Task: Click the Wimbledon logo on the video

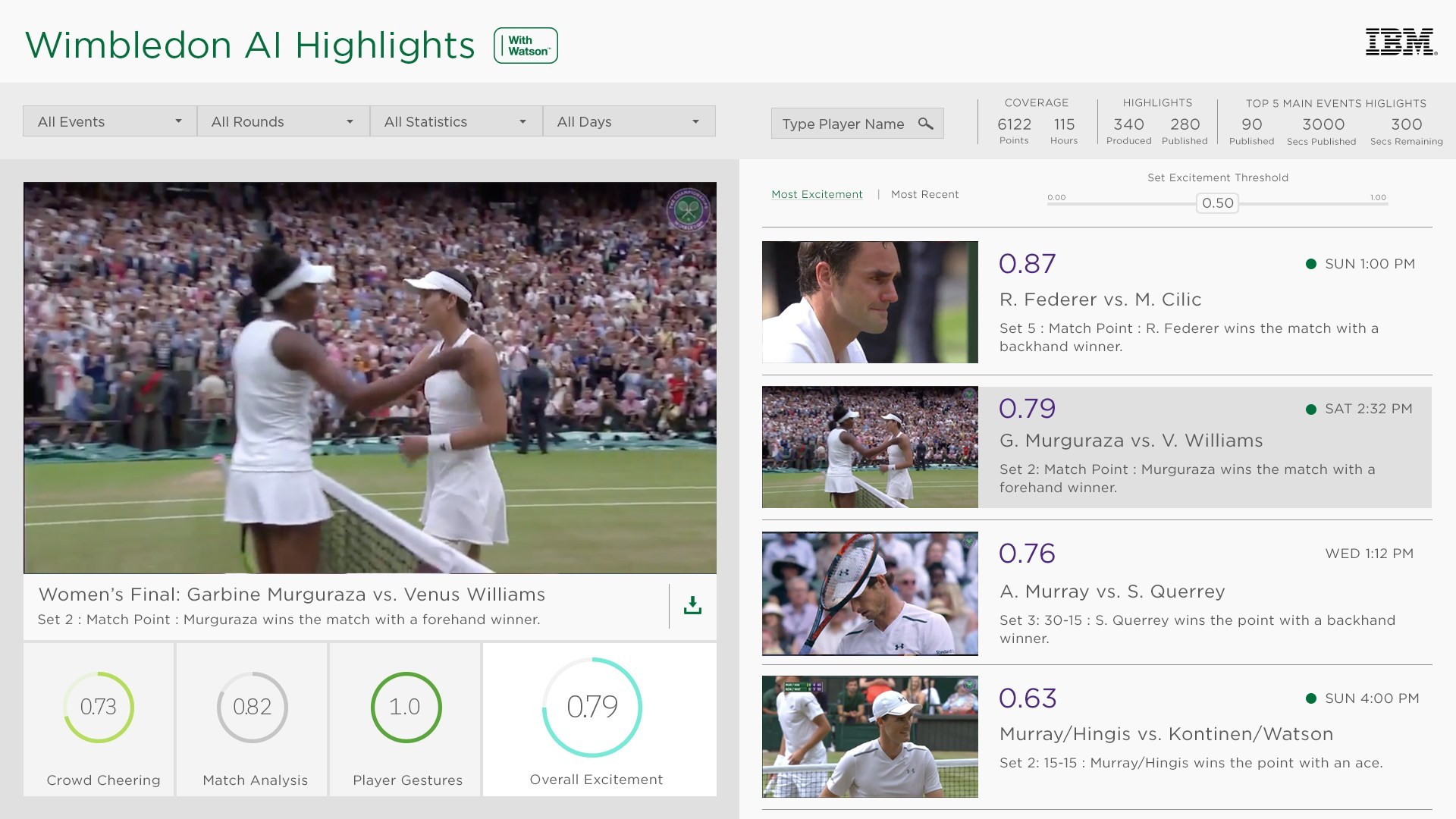Action: [x=688, y=209]
